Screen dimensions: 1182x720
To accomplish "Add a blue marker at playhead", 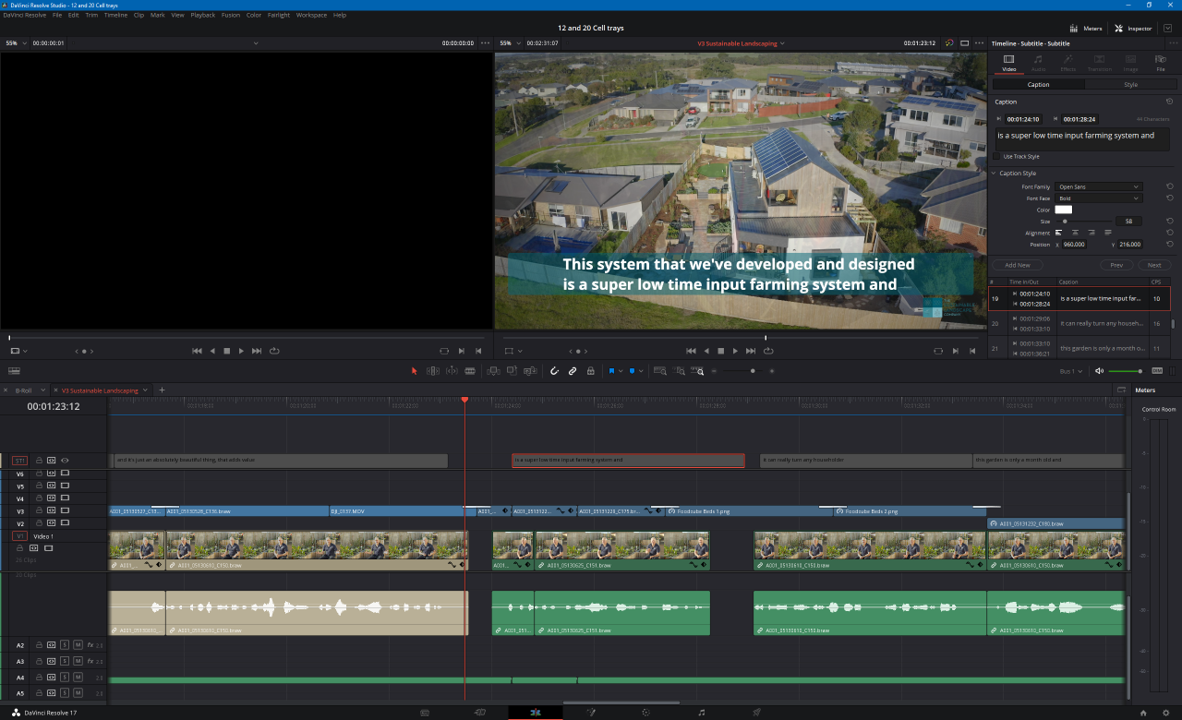I will click(632, 371).
